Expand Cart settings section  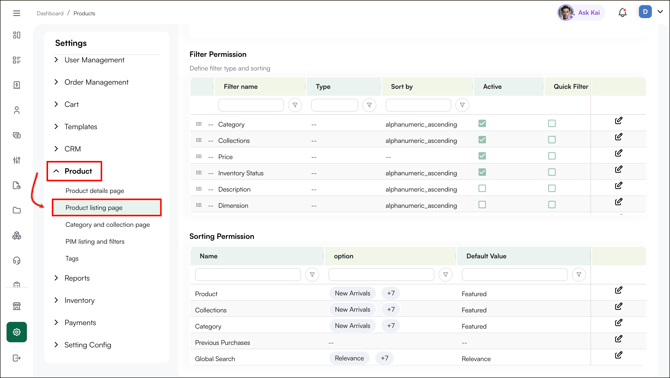tap(66, 104)
